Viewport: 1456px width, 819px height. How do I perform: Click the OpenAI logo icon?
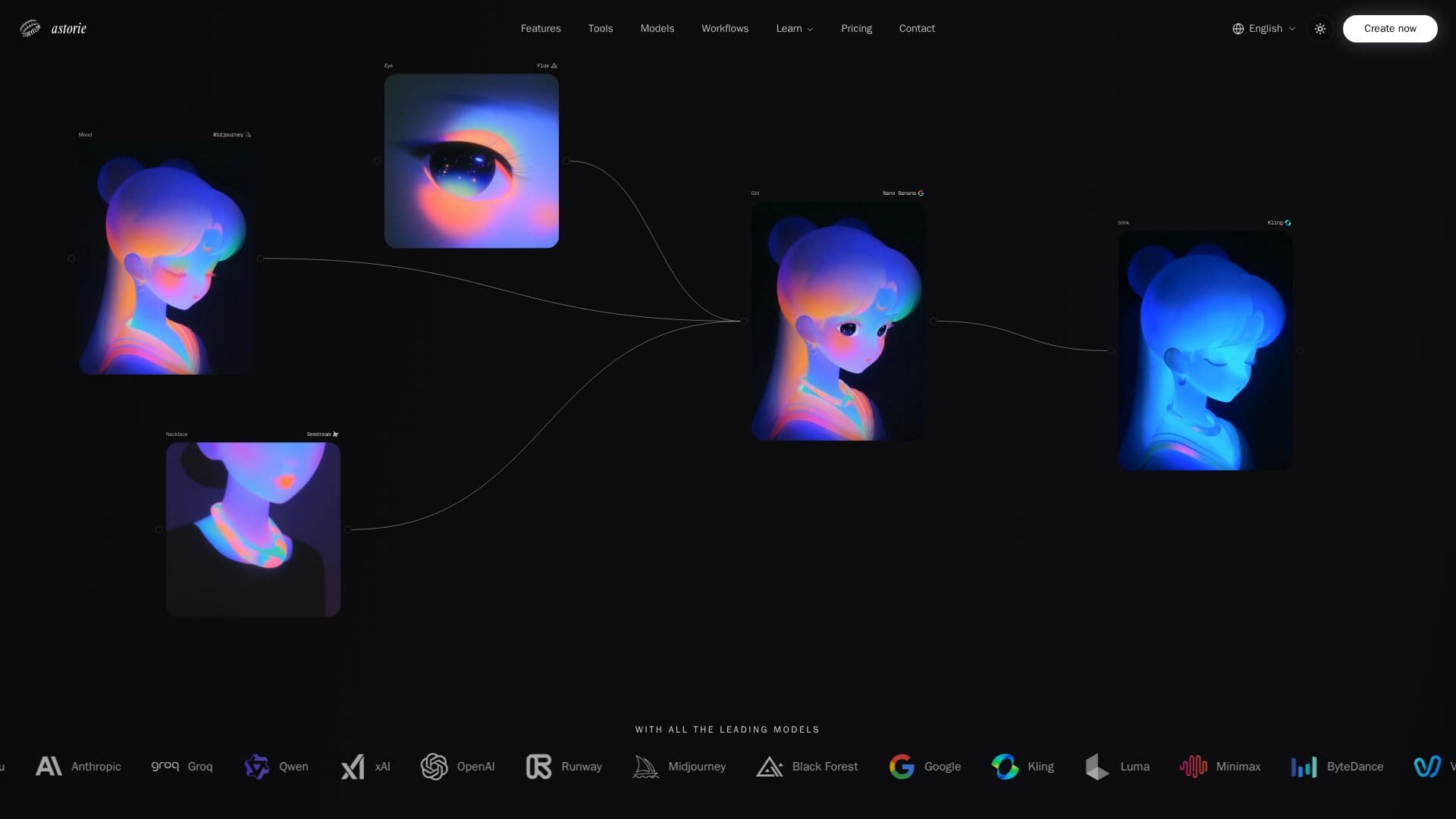[435, 767]
